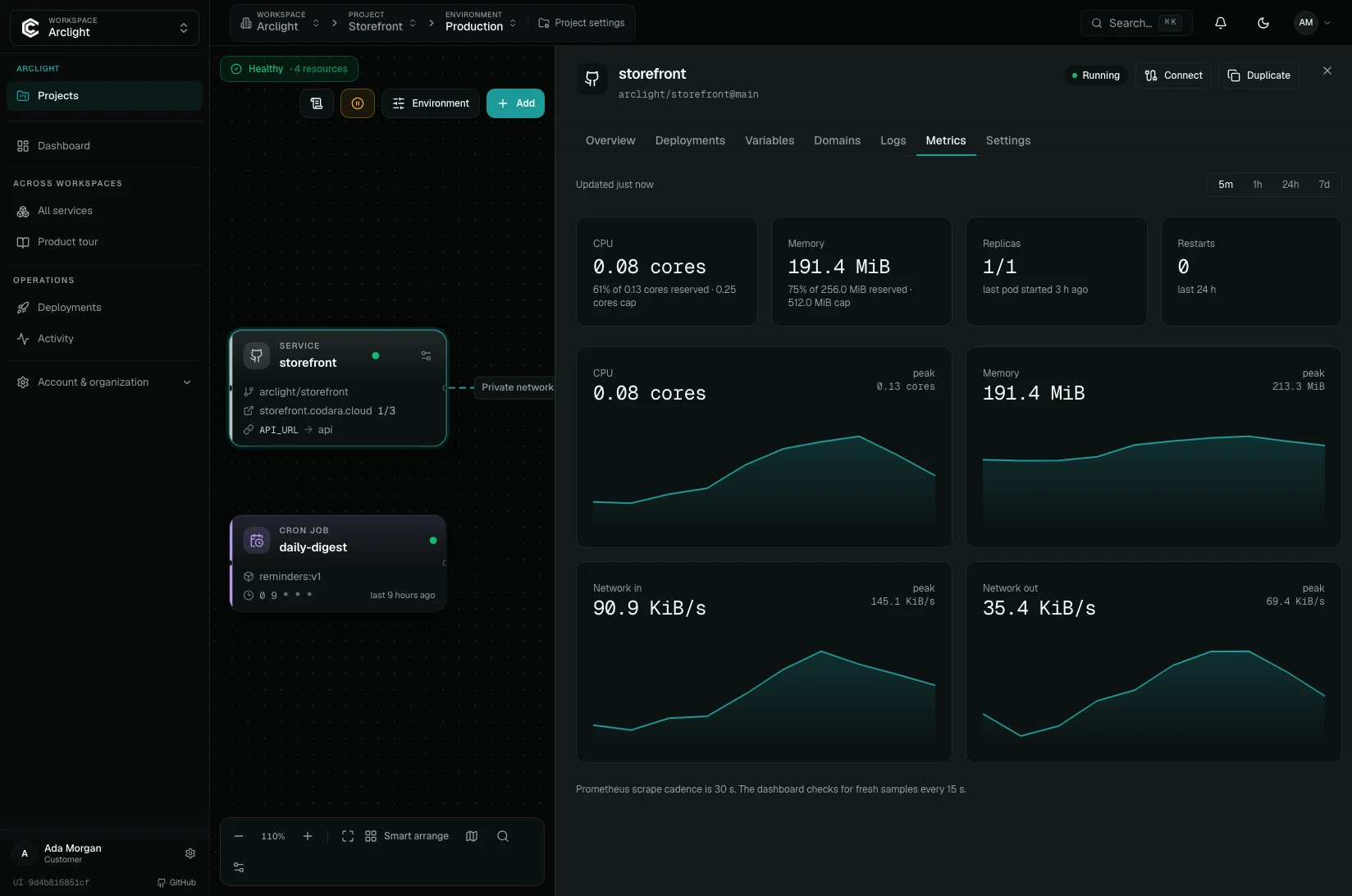Image resolution: width=1352 pixels, height=896 pixels.
Task: Open canvas options sliders icon at bottom
Action: pyautogui.click(x=239, y=867)
